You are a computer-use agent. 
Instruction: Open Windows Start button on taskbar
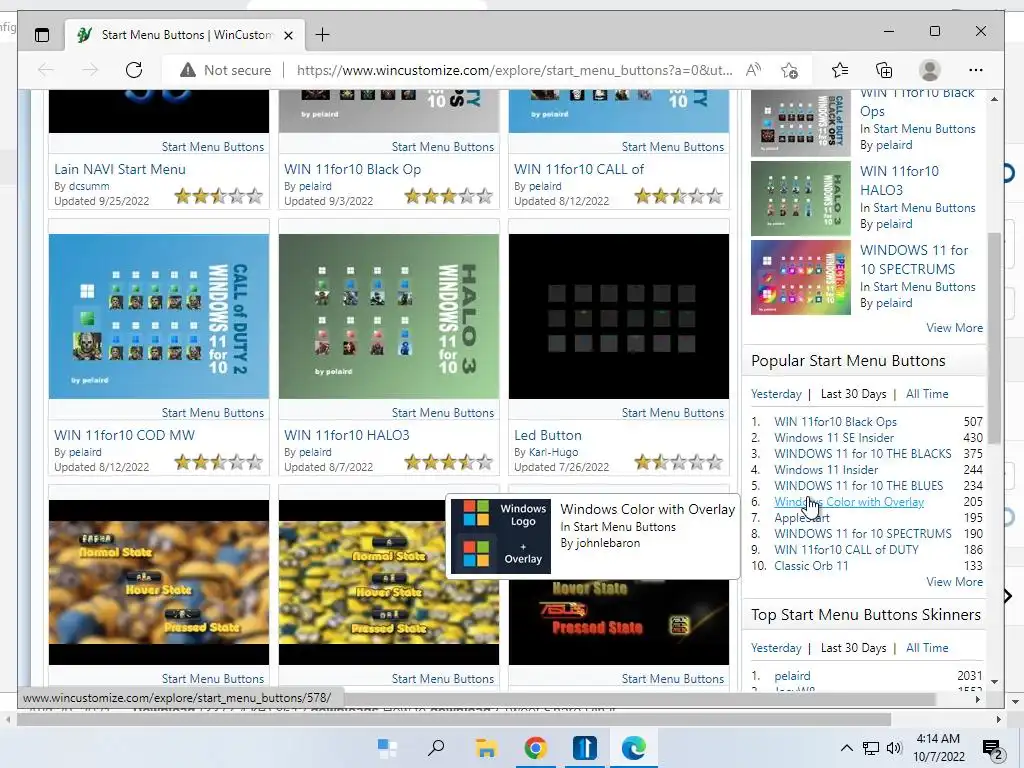click(387, 748)
